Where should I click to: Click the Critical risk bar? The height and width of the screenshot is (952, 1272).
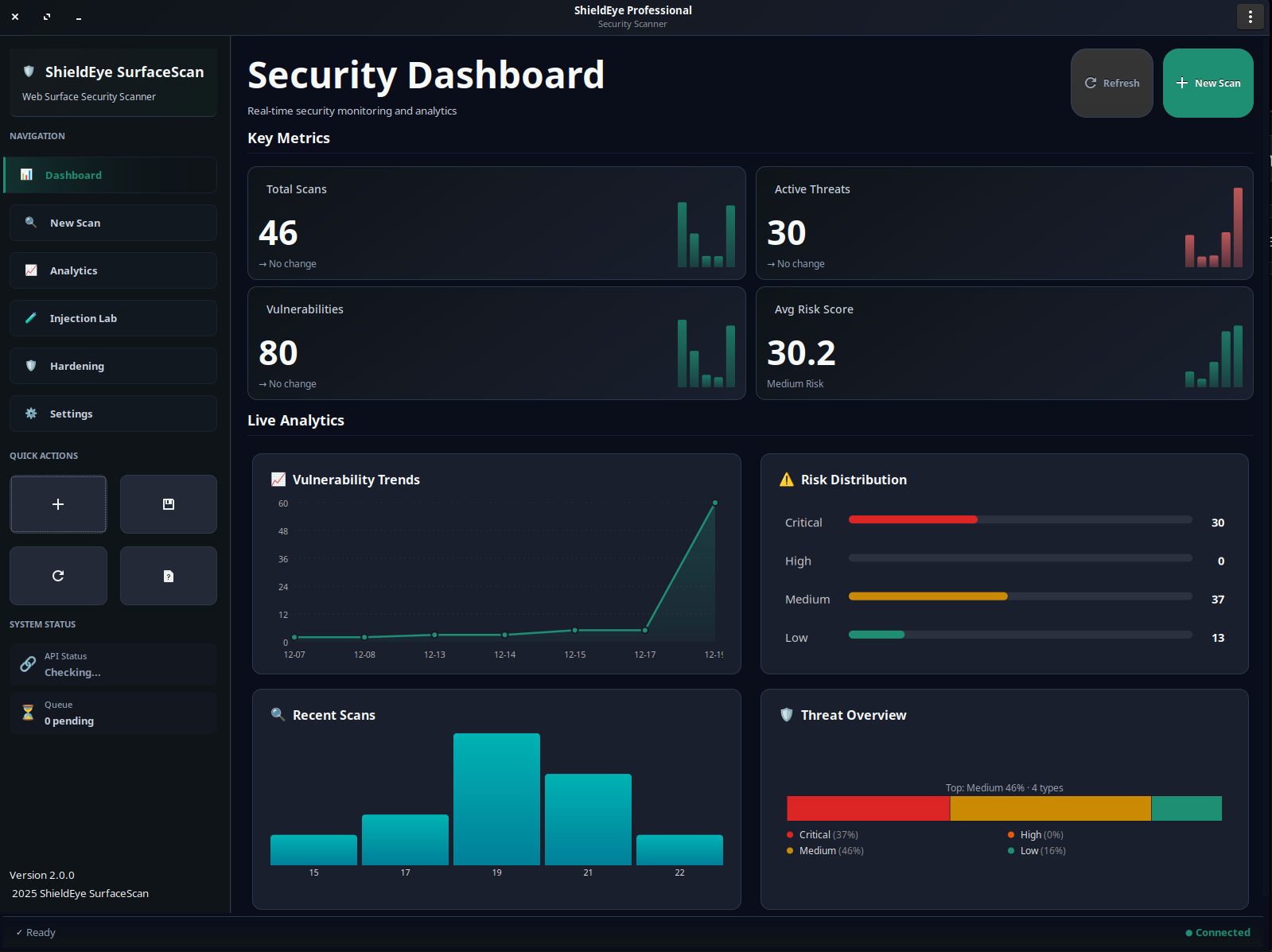[x=1021, y=519]
